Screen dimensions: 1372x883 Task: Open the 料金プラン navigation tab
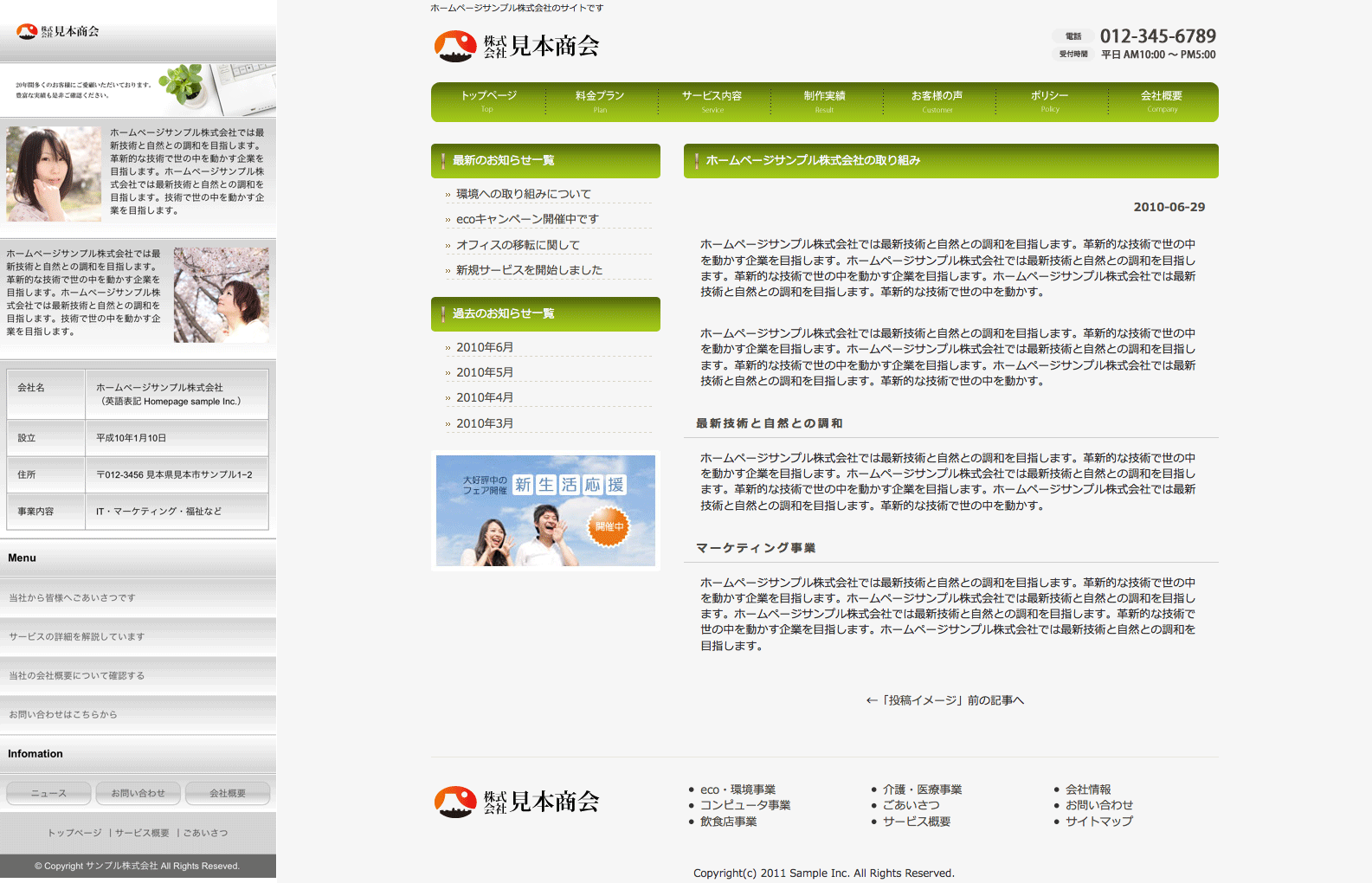point(600,101)
